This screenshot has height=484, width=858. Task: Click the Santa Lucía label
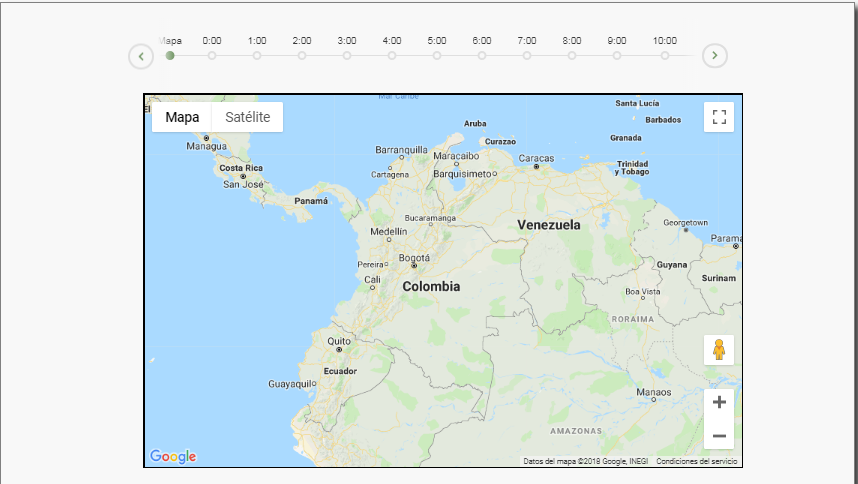(x=637, y=103)
